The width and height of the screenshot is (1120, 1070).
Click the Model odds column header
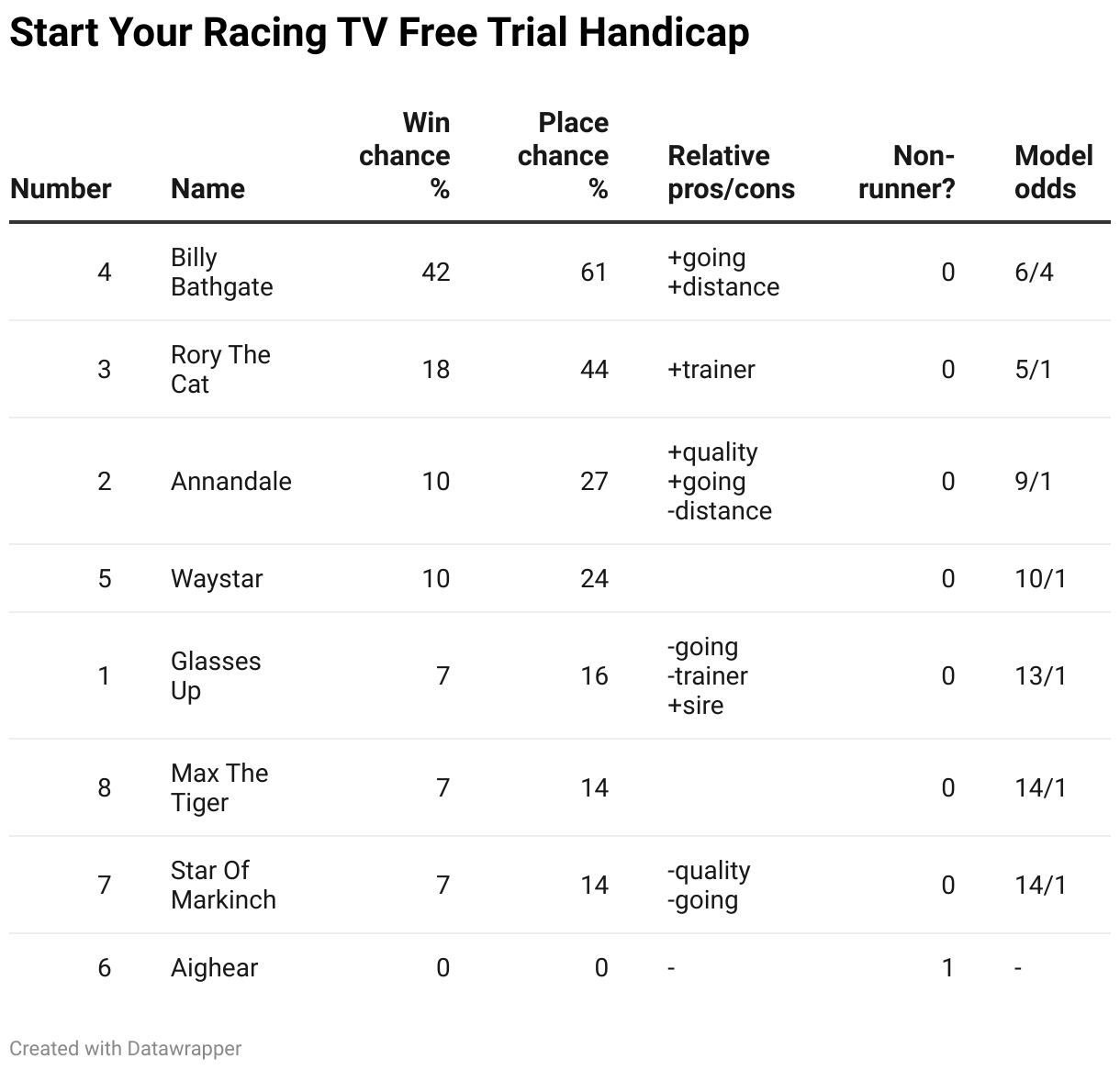pos(1054,172)
